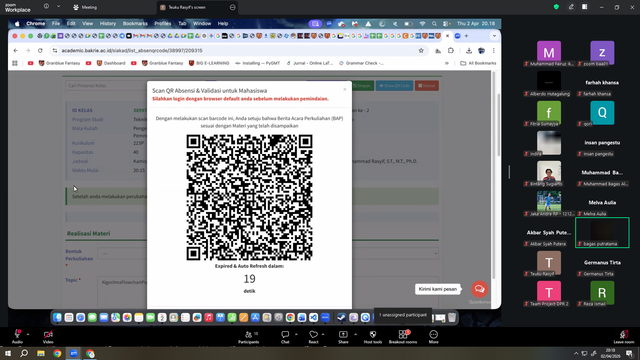The image size is (640, 360).
Task: Start video from Zoom toolbar
Action: [48, 336]
